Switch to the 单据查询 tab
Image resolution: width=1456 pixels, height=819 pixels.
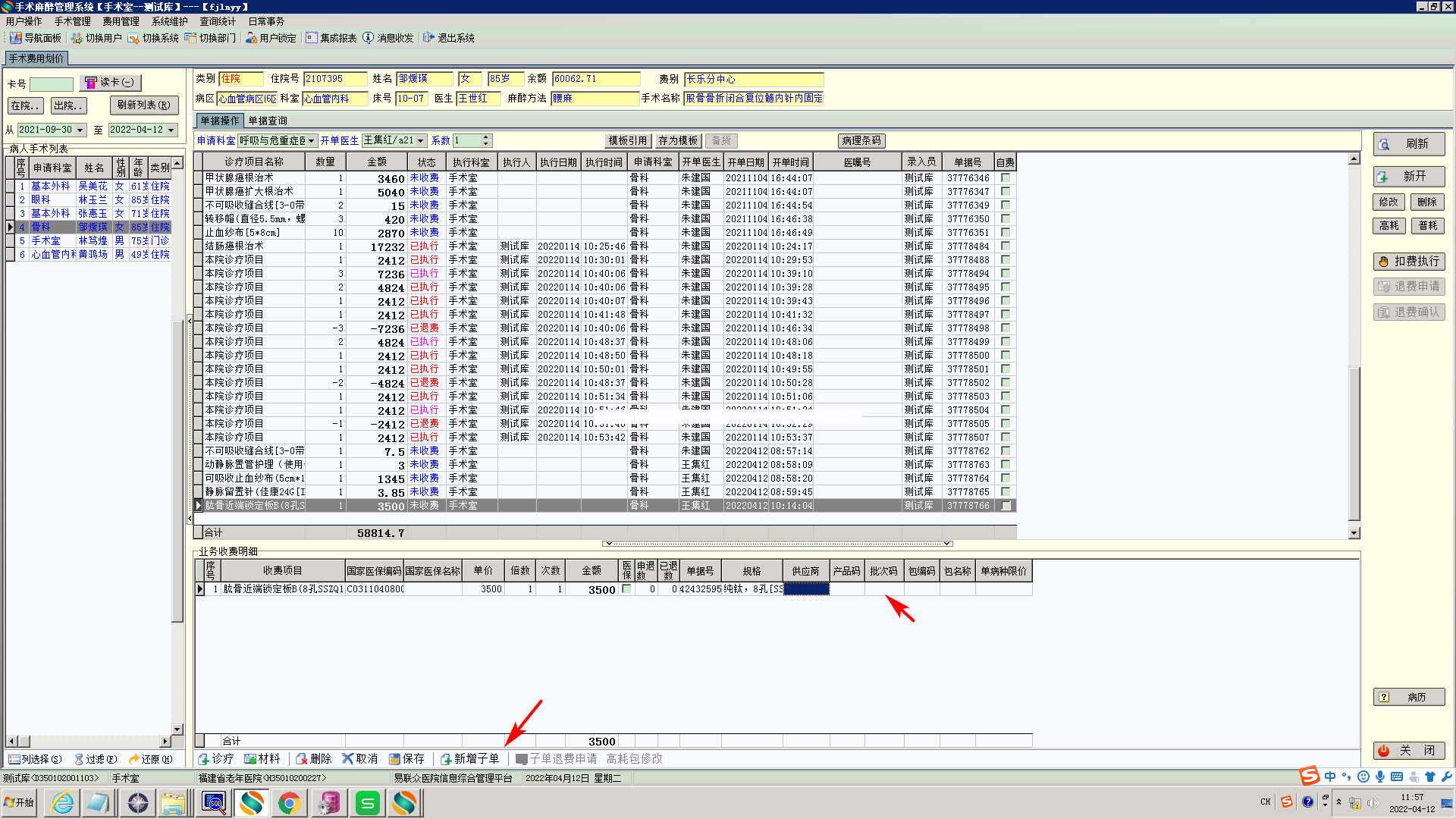click(268, 121)
